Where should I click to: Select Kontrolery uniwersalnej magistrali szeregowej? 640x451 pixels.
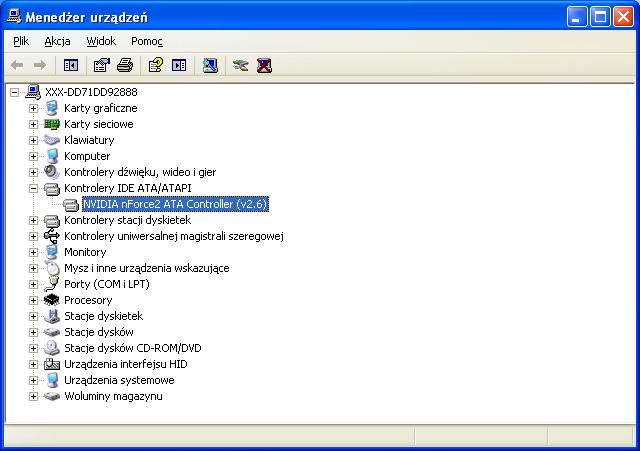[173, 236]
